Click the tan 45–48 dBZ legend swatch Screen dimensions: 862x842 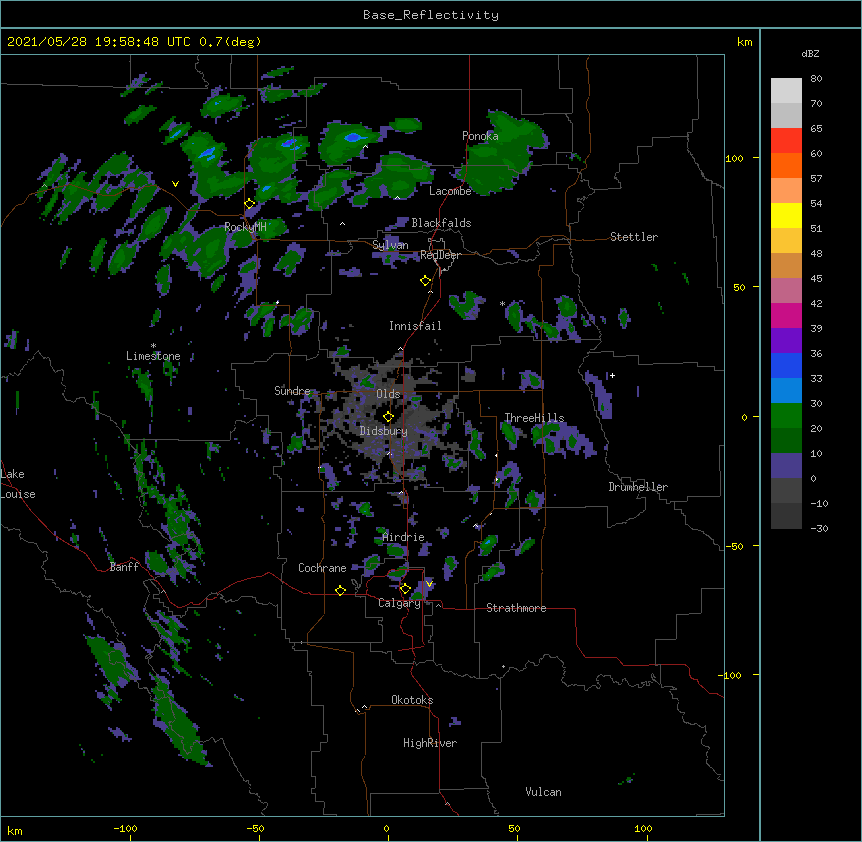coord(786,265)
